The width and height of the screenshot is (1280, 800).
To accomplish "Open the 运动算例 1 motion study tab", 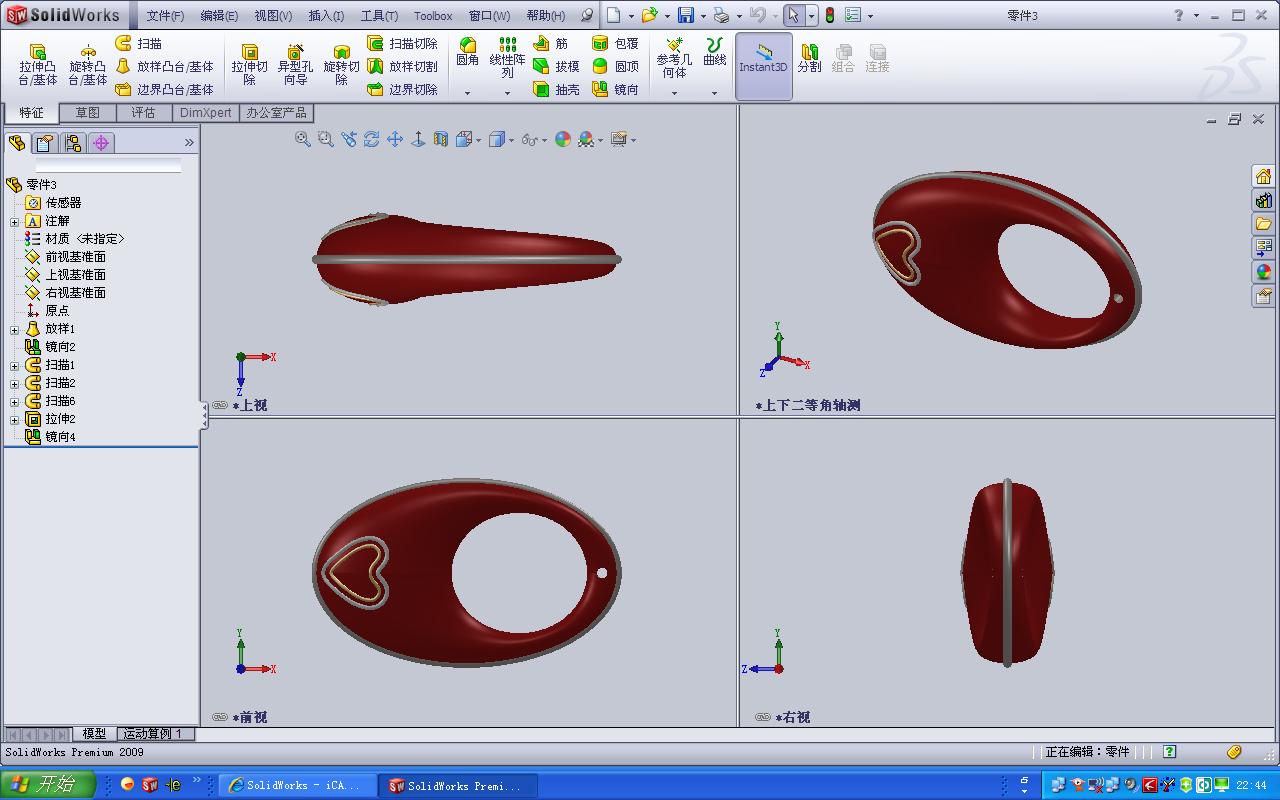I will coord(153,734).
